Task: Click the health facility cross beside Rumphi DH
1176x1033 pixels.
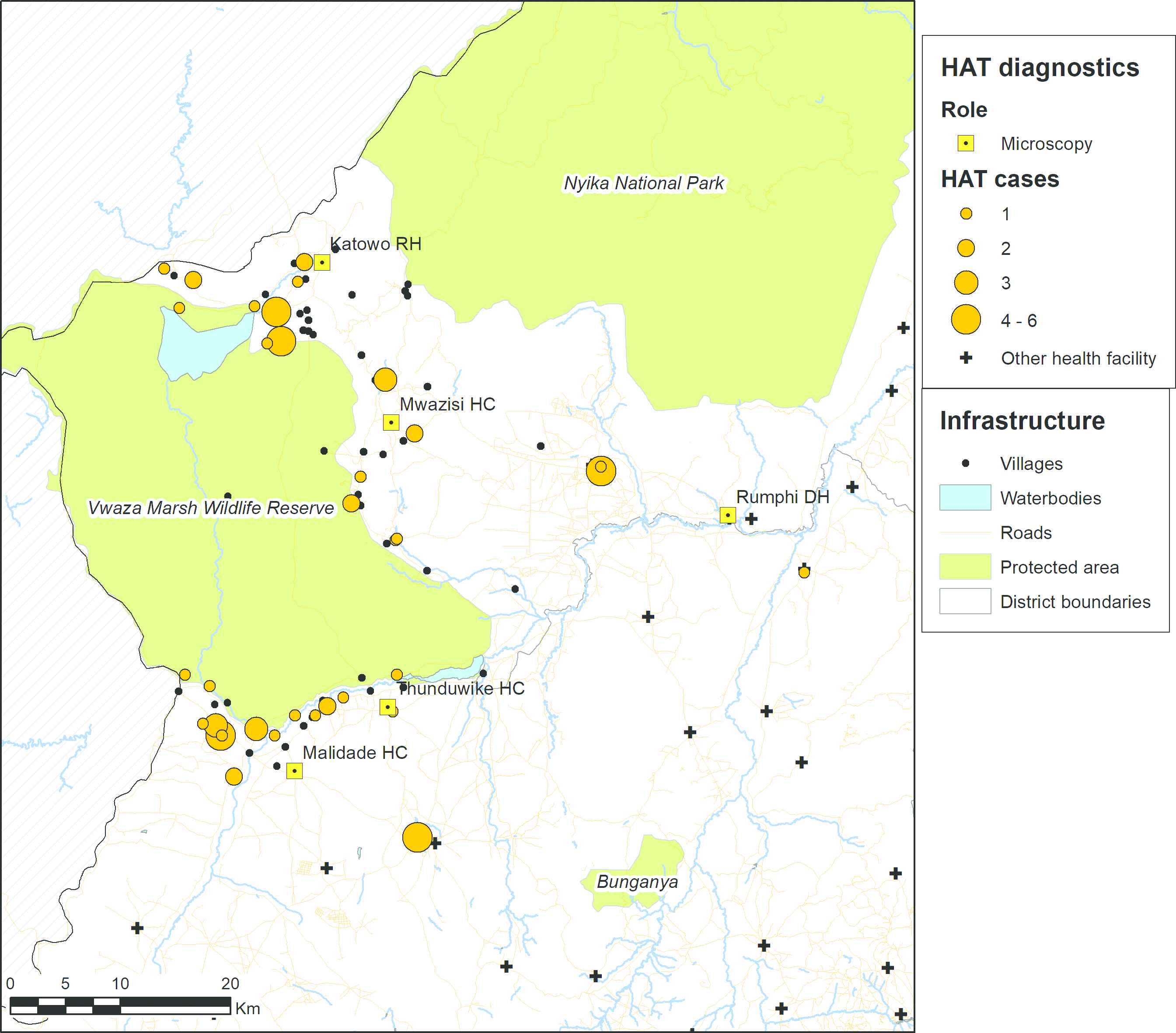Action: pos(751,519)
